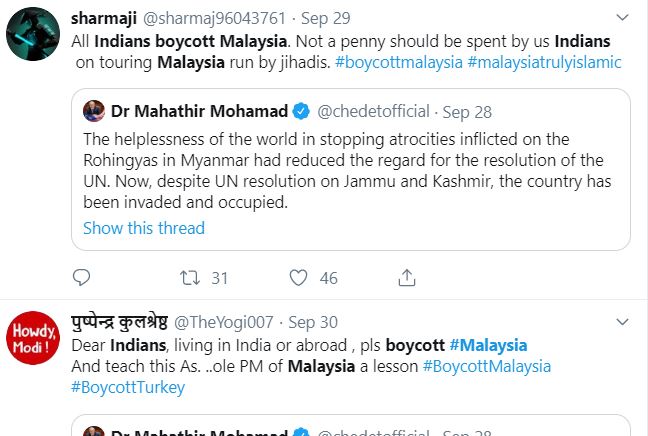Screen dimensions: 648x436
Task: Open sharmaji's profile avatar
Action: pos(33,36)
